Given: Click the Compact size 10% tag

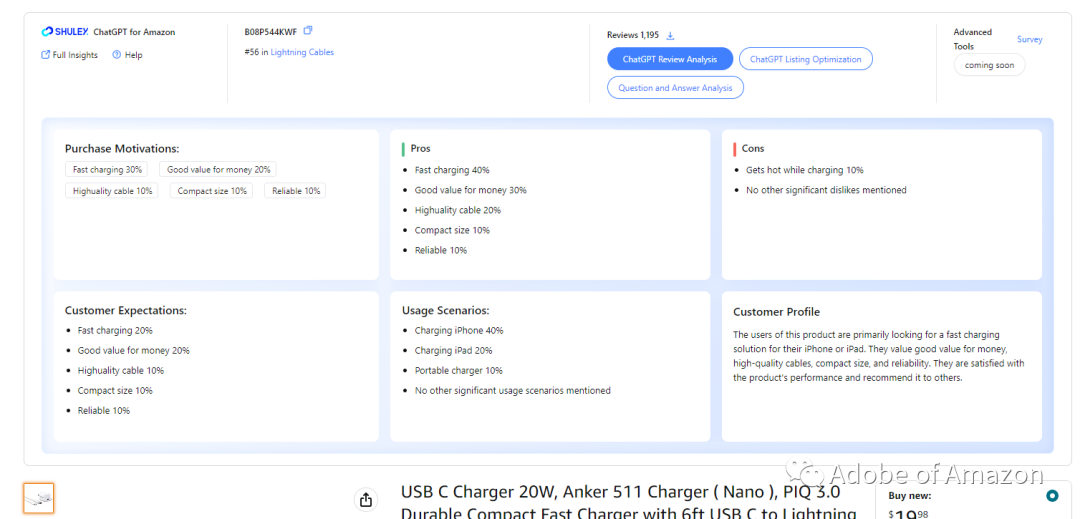Looking at the screenshot, I should point(211,191).
